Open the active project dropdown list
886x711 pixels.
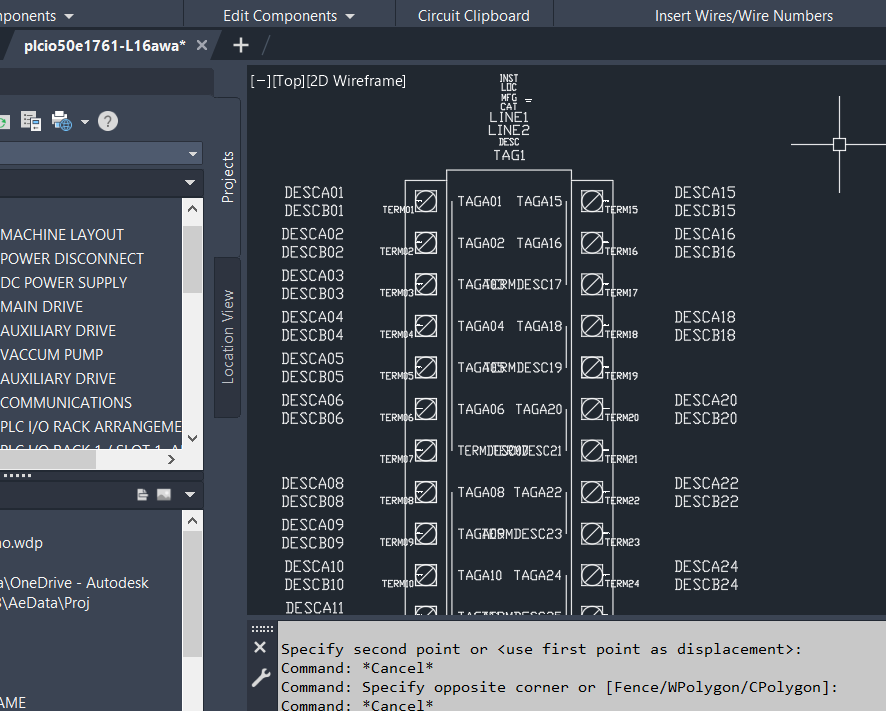192,153
